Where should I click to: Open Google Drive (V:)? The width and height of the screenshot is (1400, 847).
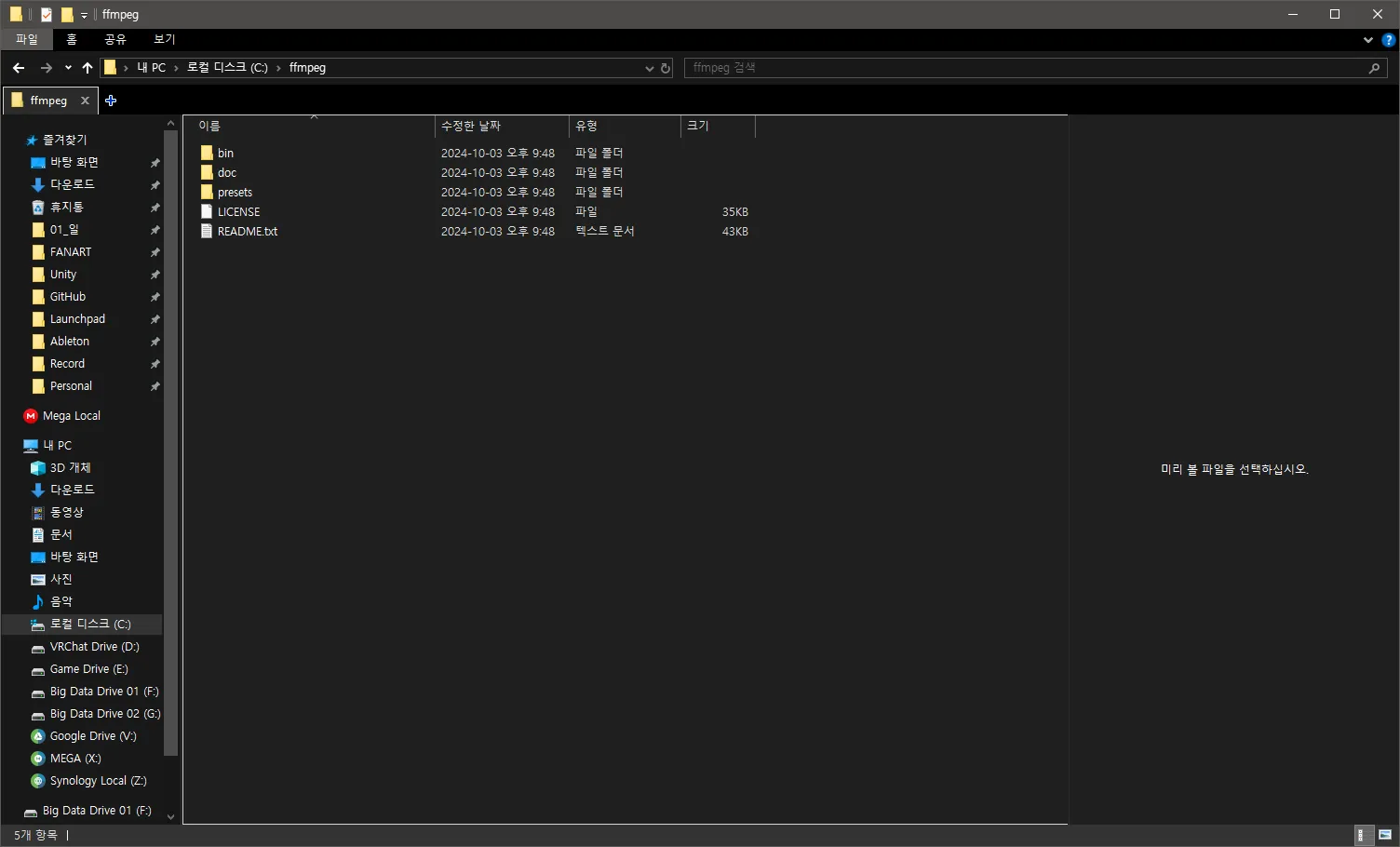[x=93, y=735]
